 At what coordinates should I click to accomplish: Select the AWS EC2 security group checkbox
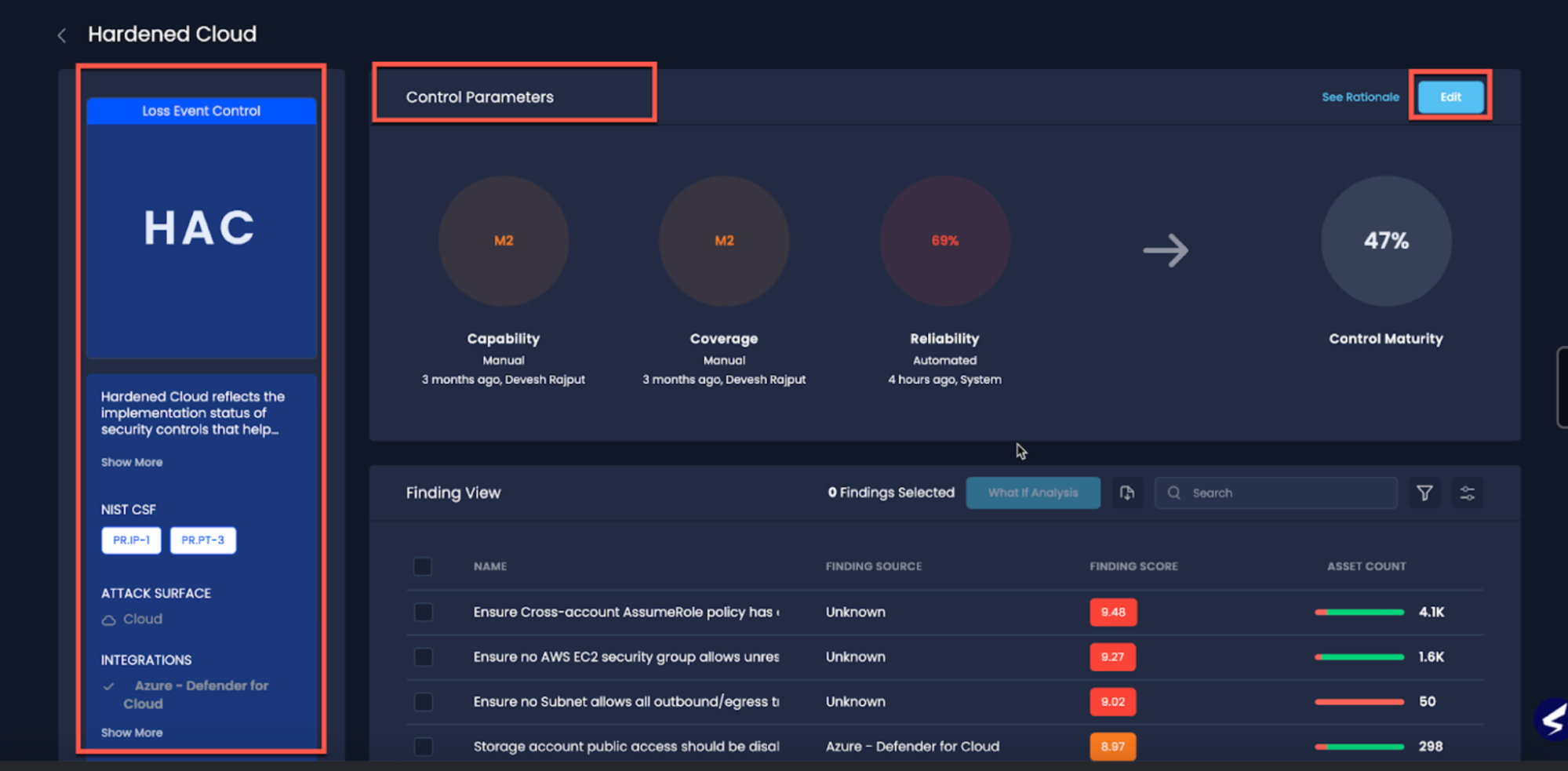pyautogui.click(x=423, y=656)
